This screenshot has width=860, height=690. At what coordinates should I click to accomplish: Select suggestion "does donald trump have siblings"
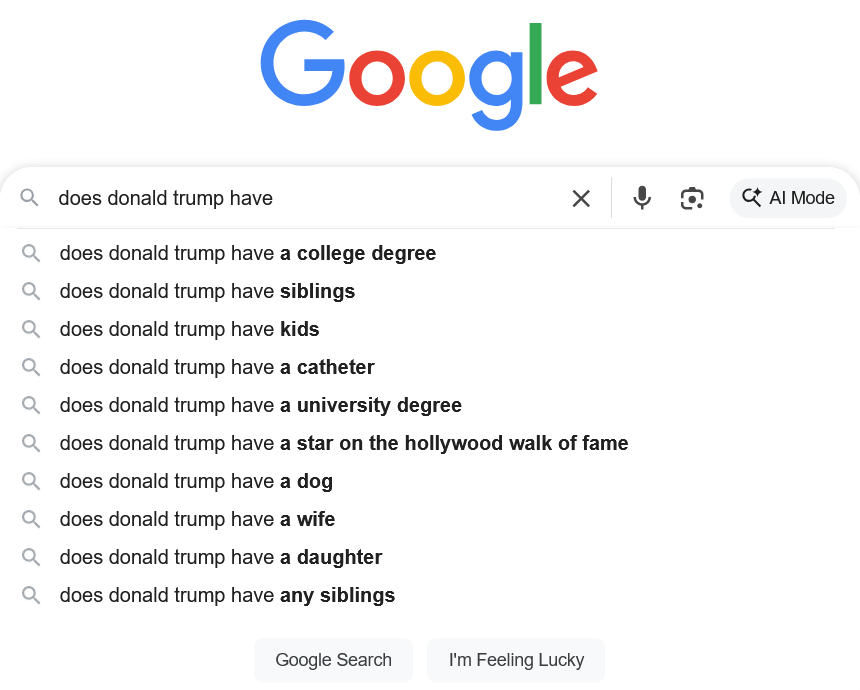coord(207,291)
